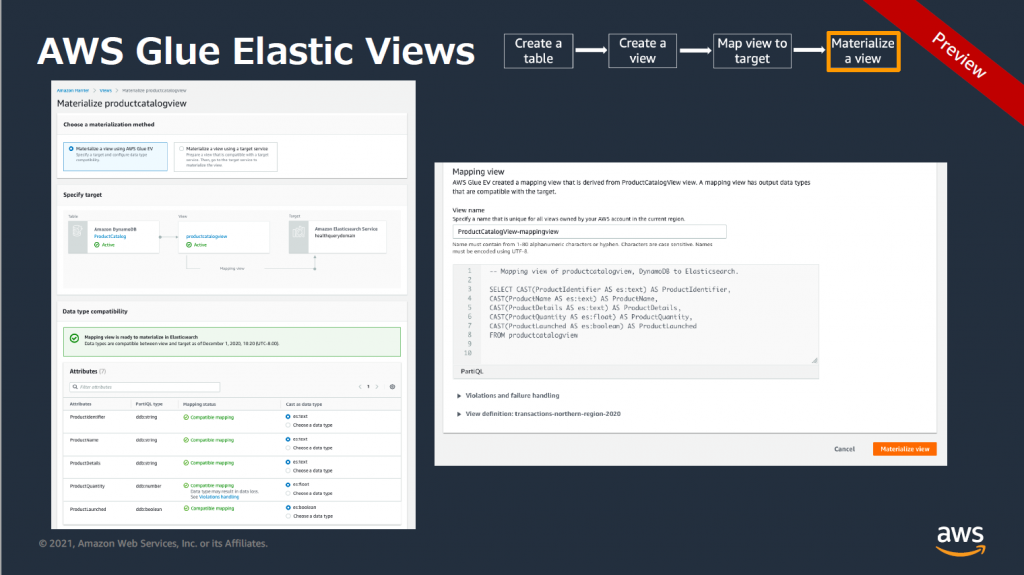Click the View name input field
Image resolution: width=1024 pixels, height=575 pixels.
click(589, 232)
